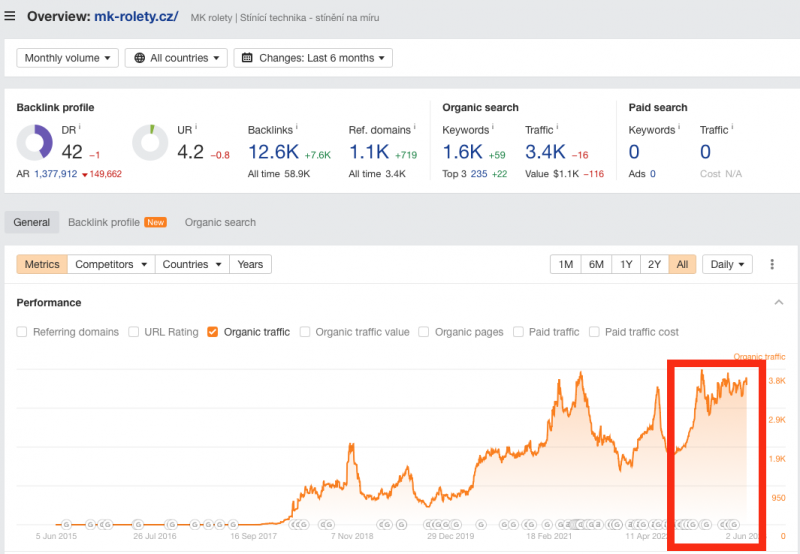Show Backlinks info tooltip icon
This screenshot has width=800, height=554.
point(296,127)
